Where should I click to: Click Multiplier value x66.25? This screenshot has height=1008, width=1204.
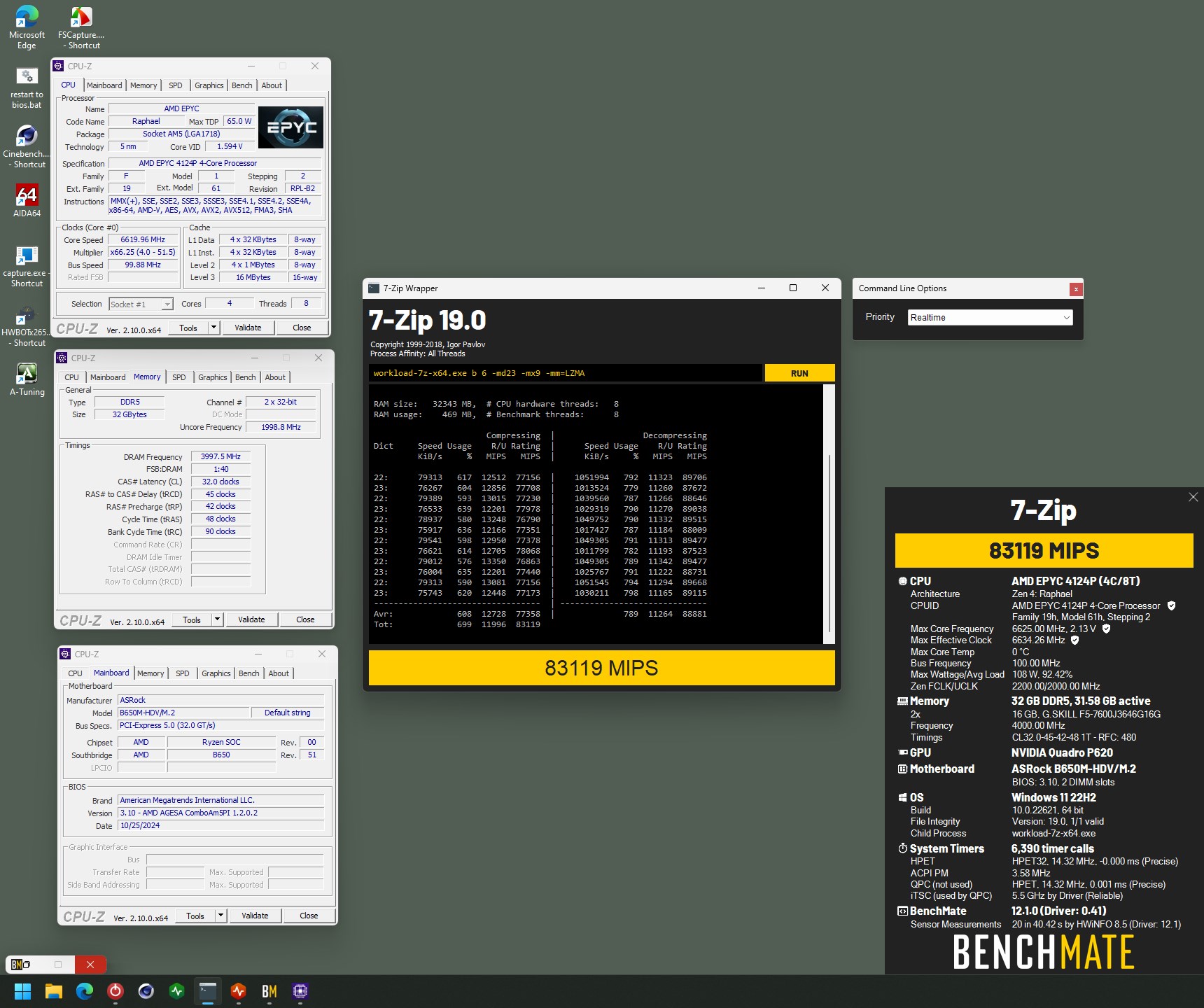(x=143, y=252)
